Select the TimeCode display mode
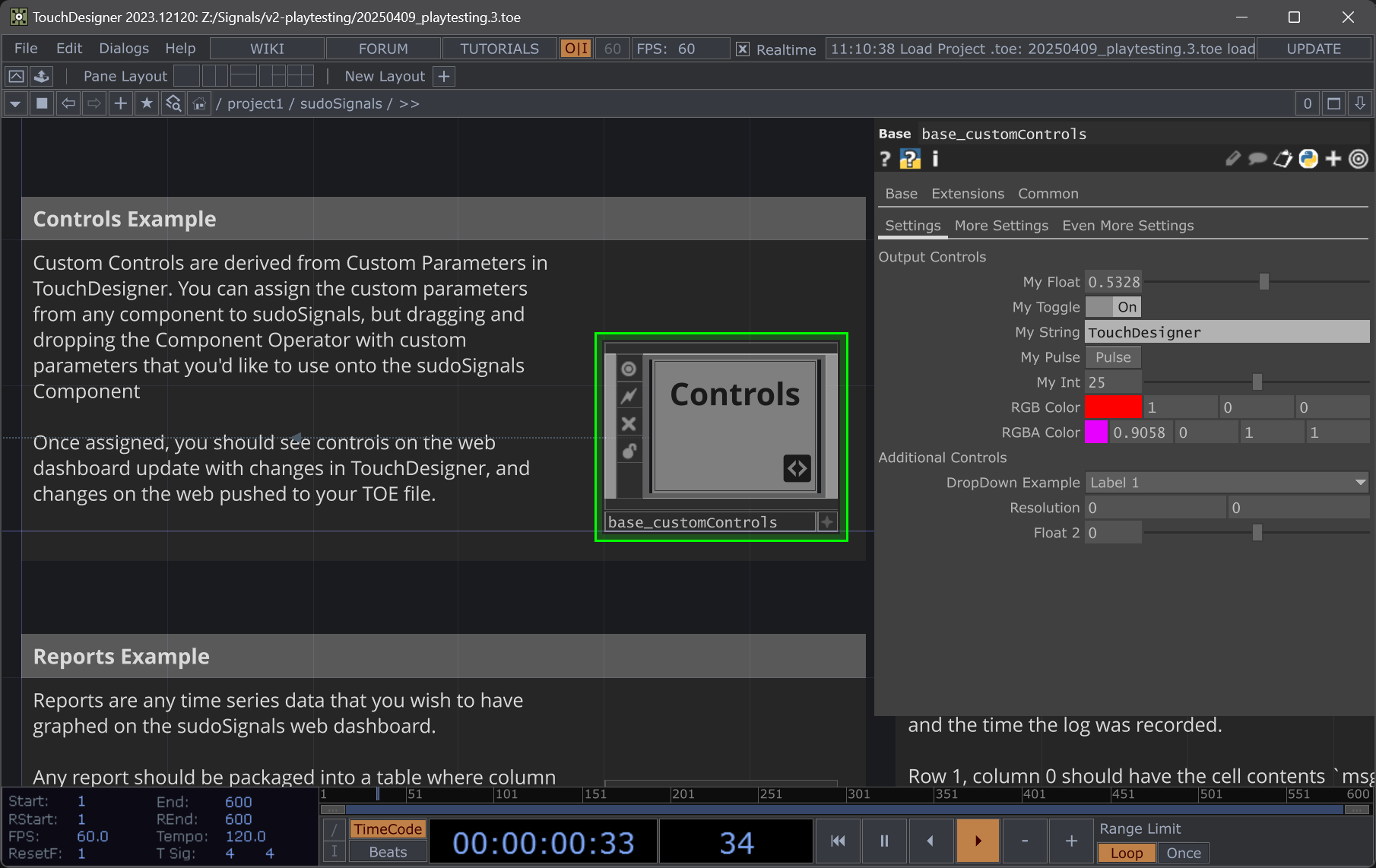Image resolution: width=1376 pixels, height=868 pixels. coord(388,829)
